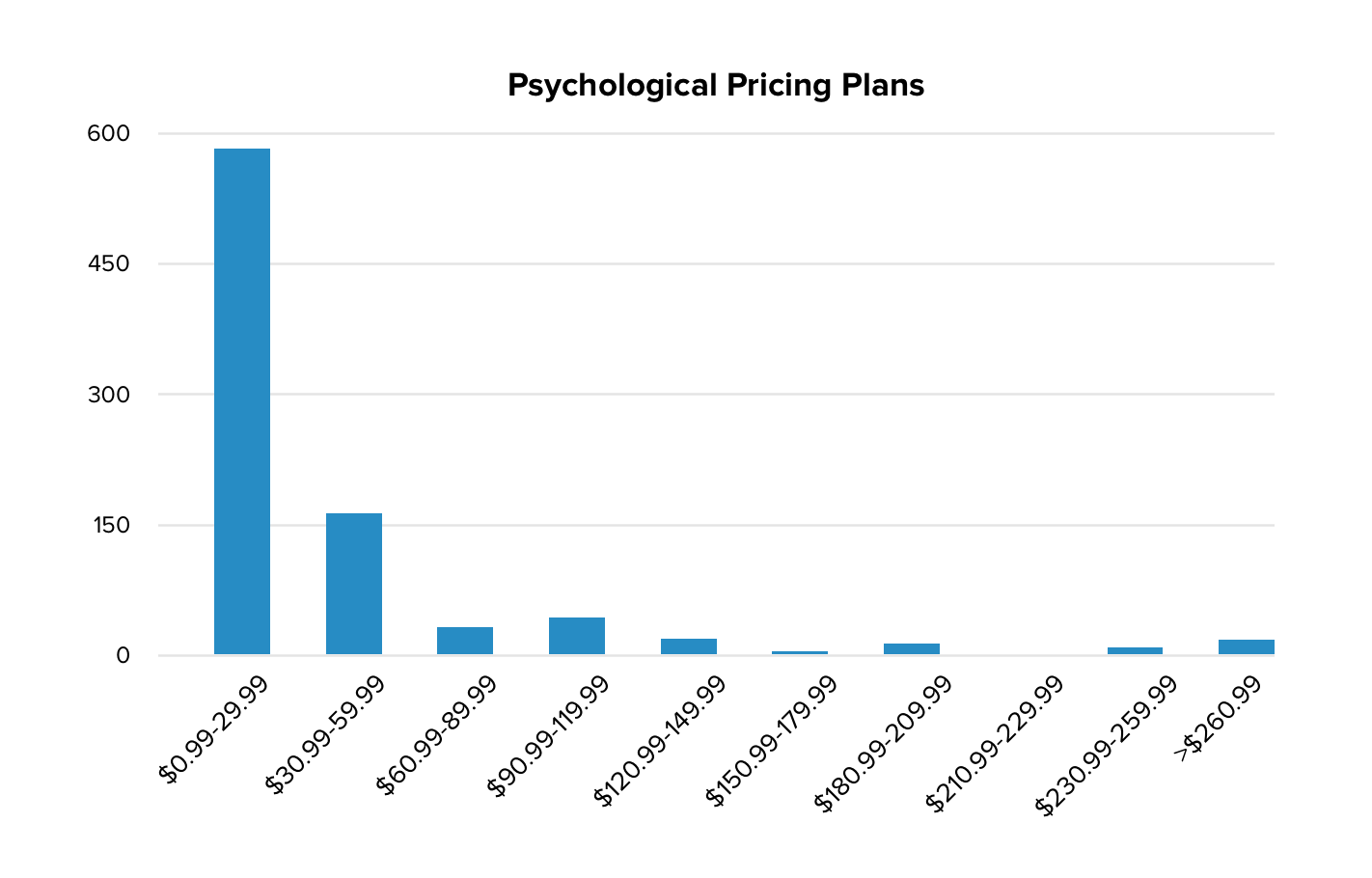Image resolution: width=1372 pixels, height=878 pixels.
Task: Select the $60.99-89.99 bar
Action: click(x=465, y=641)
